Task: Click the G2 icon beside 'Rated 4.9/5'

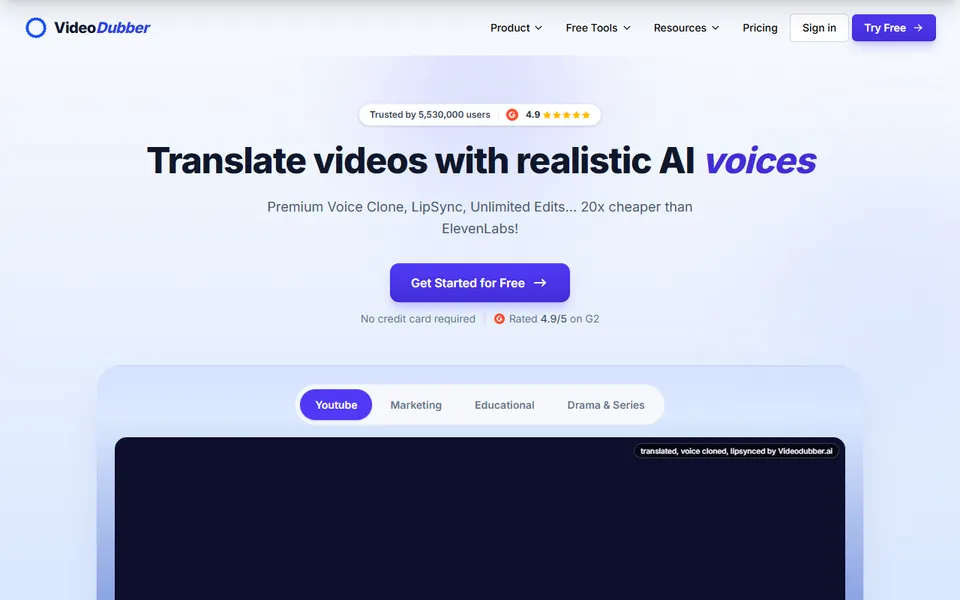Action: [x=500, y=318]
